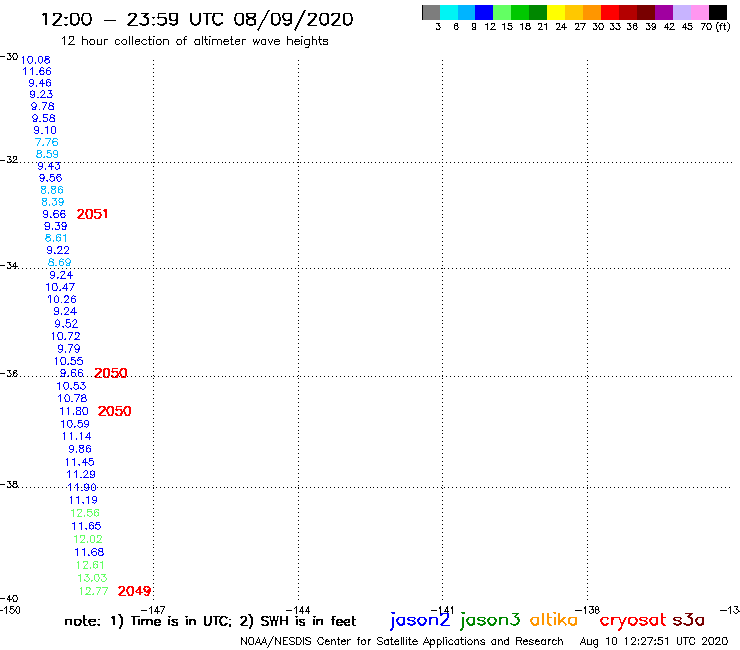The height and width of the screenshot is (650, 740).
Task: Click the wave height value 10.47
Action: pos(60,287)
